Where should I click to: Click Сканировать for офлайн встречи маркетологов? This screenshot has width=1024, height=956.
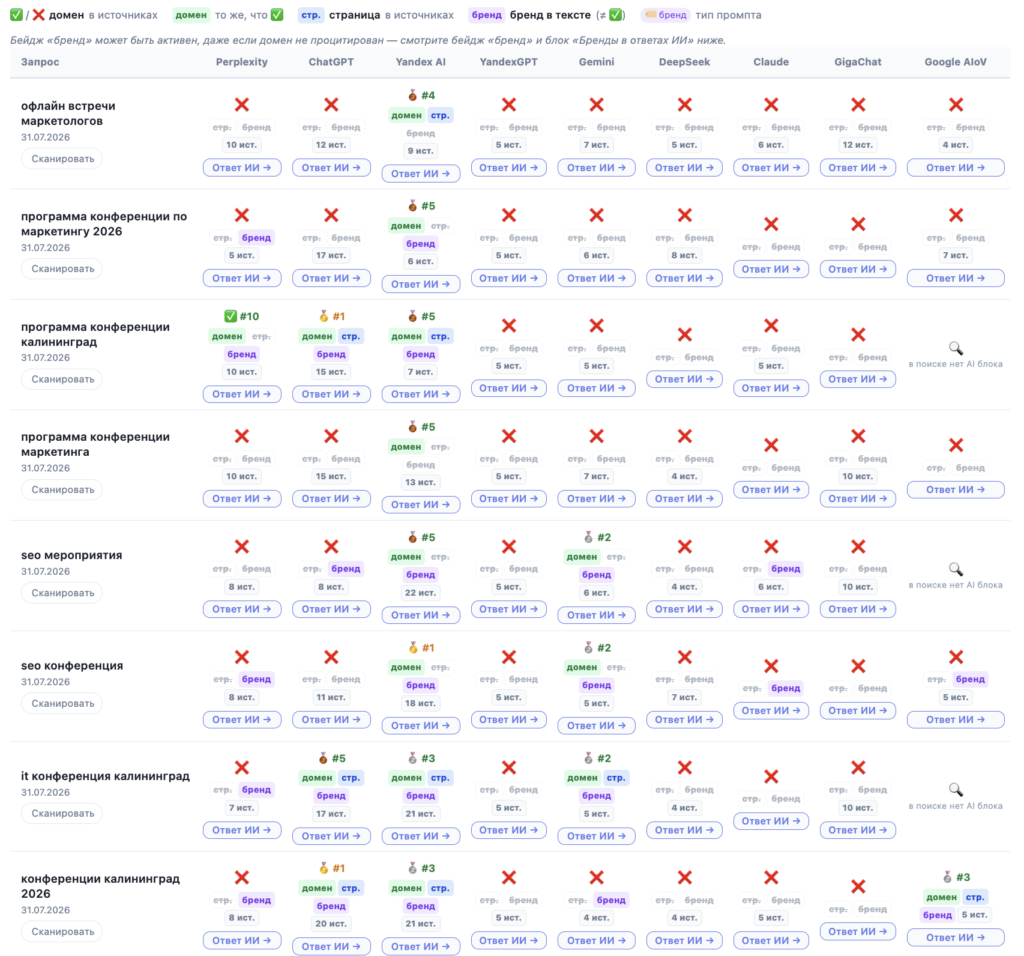63,159
